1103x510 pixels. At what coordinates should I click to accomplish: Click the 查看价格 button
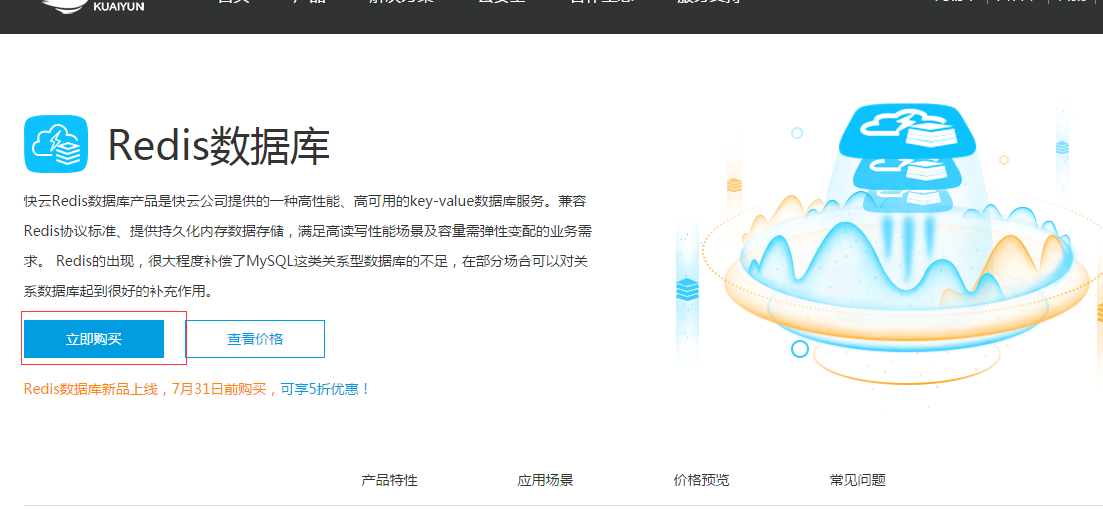255,339
